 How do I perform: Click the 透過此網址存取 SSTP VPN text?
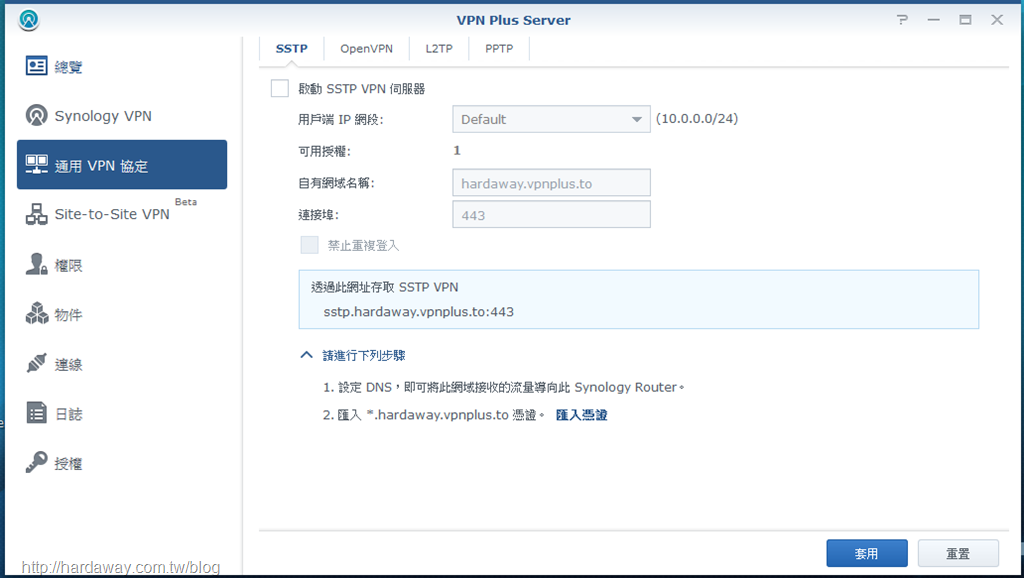385,287
